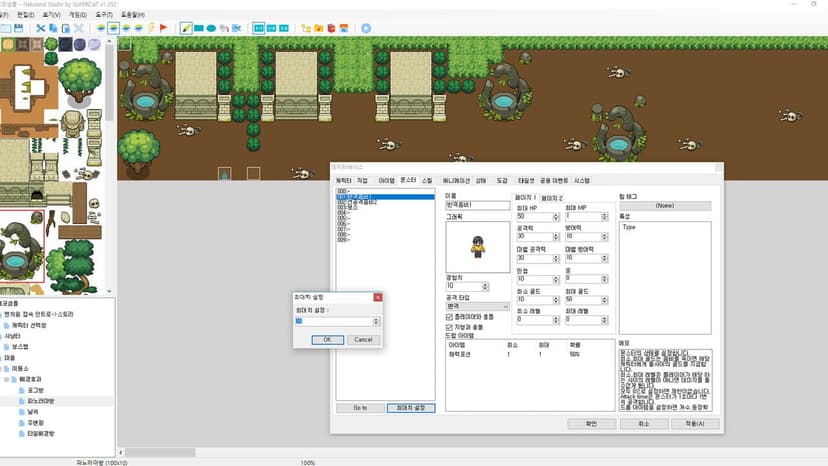Select the pencil draw tool in toolbar
The height and width of the screenshot is (466, 828).
coord(186,28)
